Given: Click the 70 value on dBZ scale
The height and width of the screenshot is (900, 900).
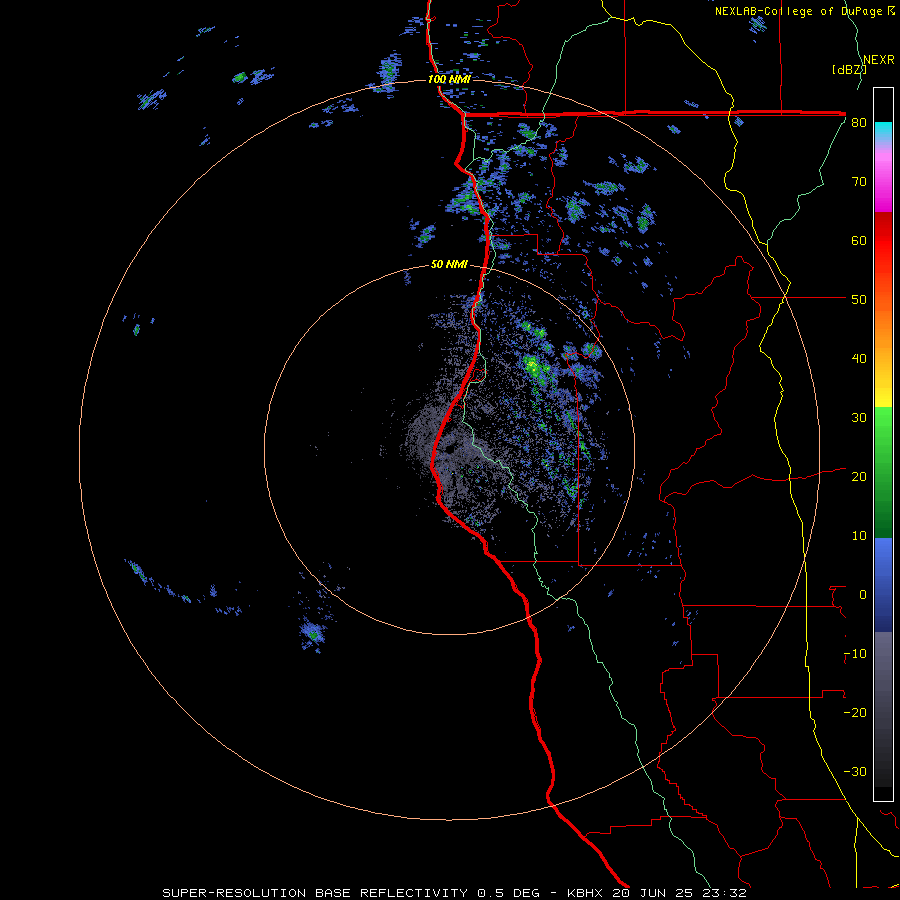Looking at the screenshot, I should [x=859, y=182].
